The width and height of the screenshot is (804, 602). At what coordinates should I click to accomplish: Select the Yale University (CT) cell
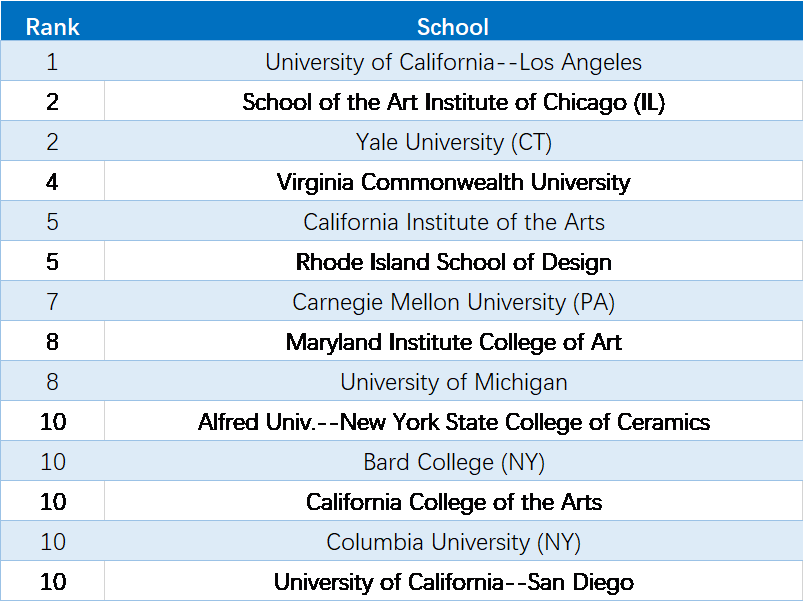[x=453, y=142]
